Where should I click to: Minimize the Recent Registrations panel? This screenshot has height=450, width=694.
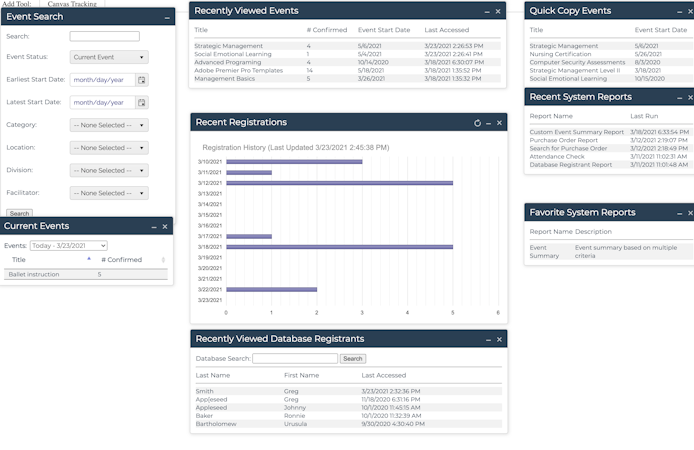[489, 123]
